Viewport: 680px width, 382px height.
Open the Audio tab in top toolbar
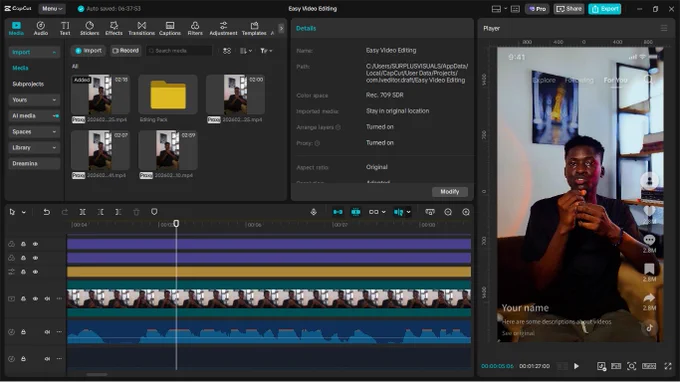(41, 28)
